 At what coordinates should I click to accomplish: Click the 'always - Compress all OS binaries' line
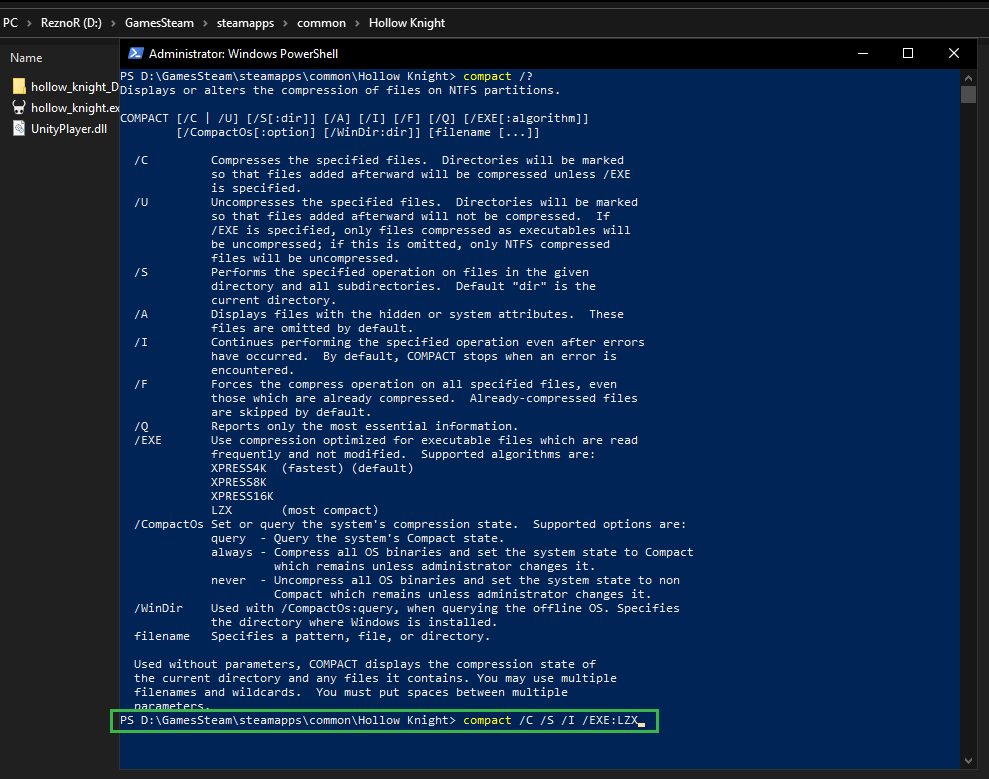[452, 552]
